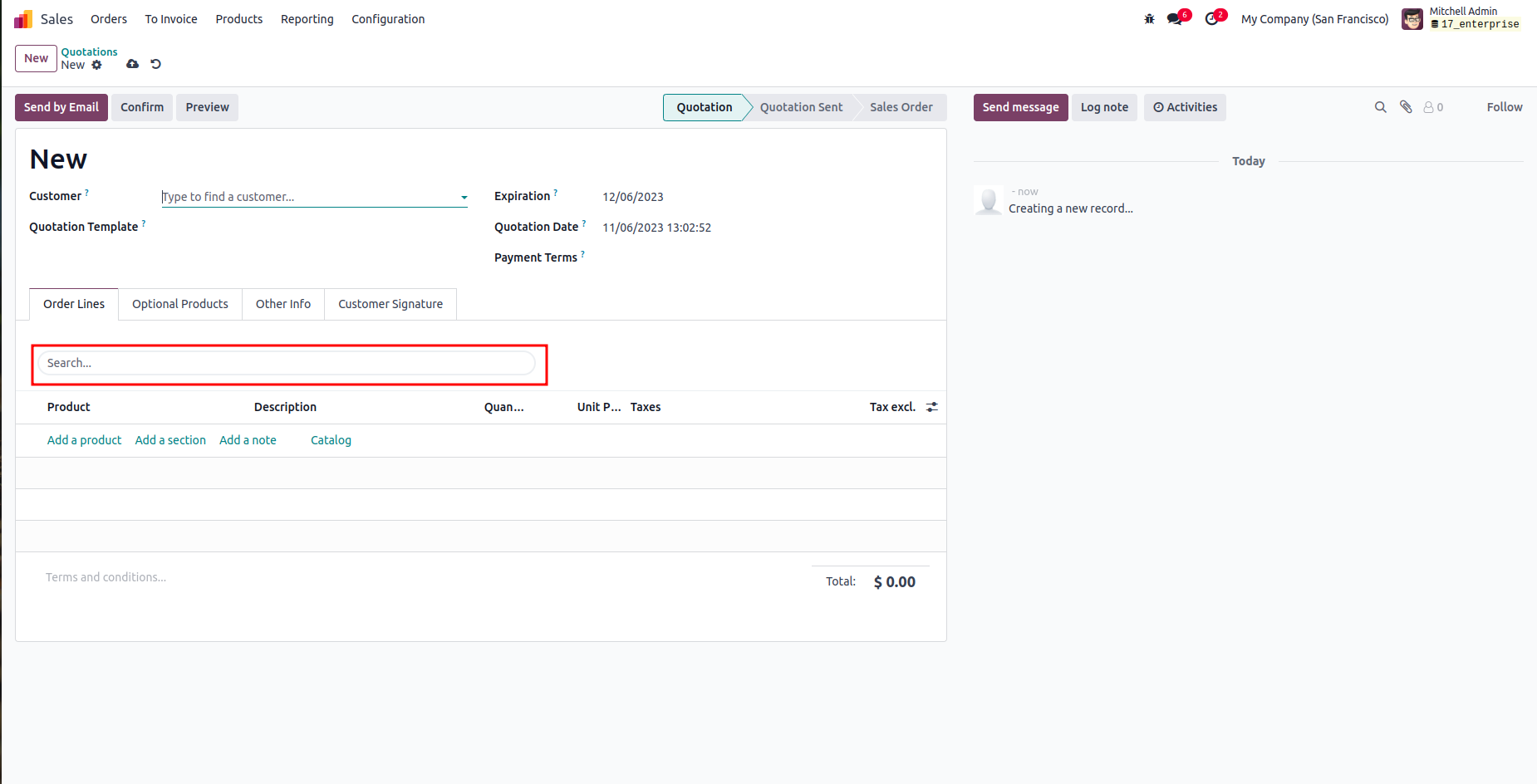This screenshot has width=1537, height=784.
Task: Attach files using the paperclip icon
Action: 1406,107
